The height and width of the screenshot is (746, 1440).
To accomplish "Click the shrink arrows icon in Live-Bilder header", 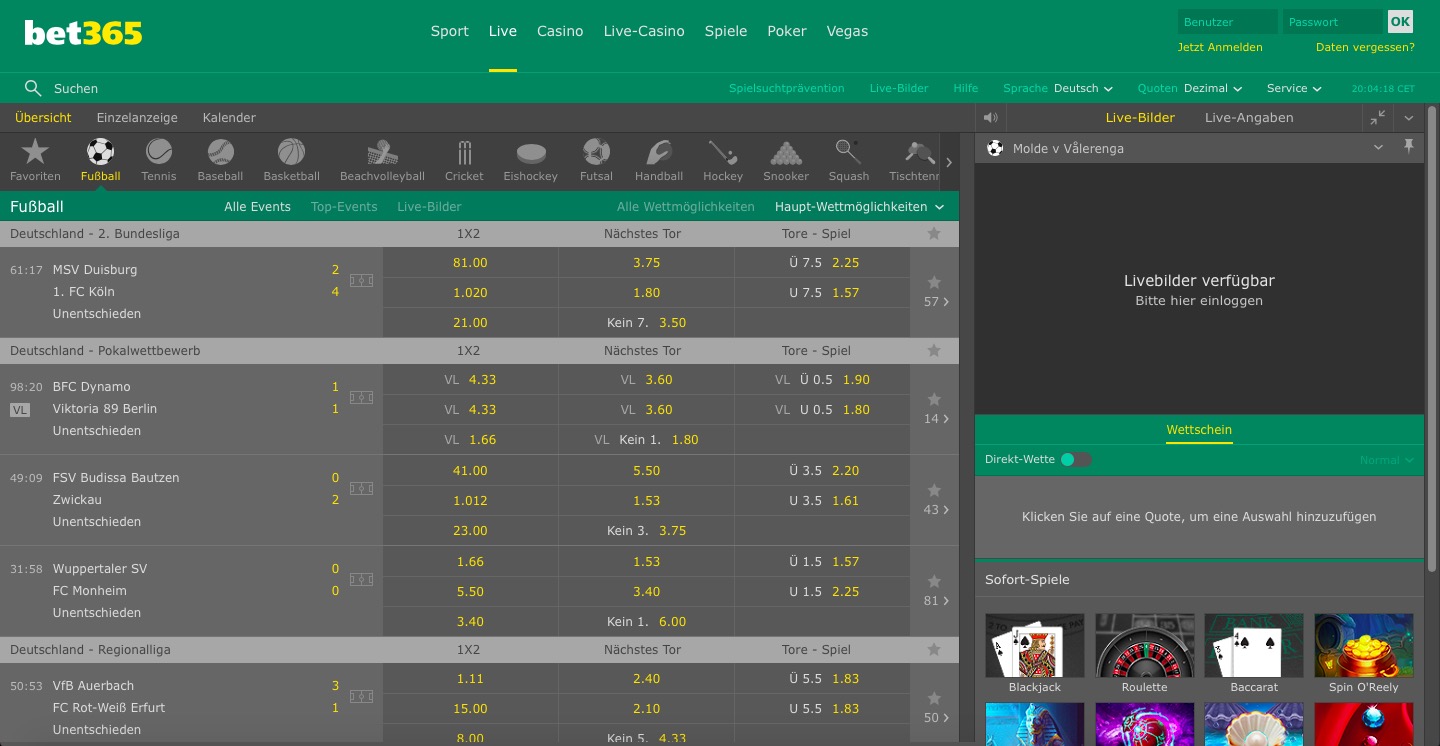I will click(1378, 118).
